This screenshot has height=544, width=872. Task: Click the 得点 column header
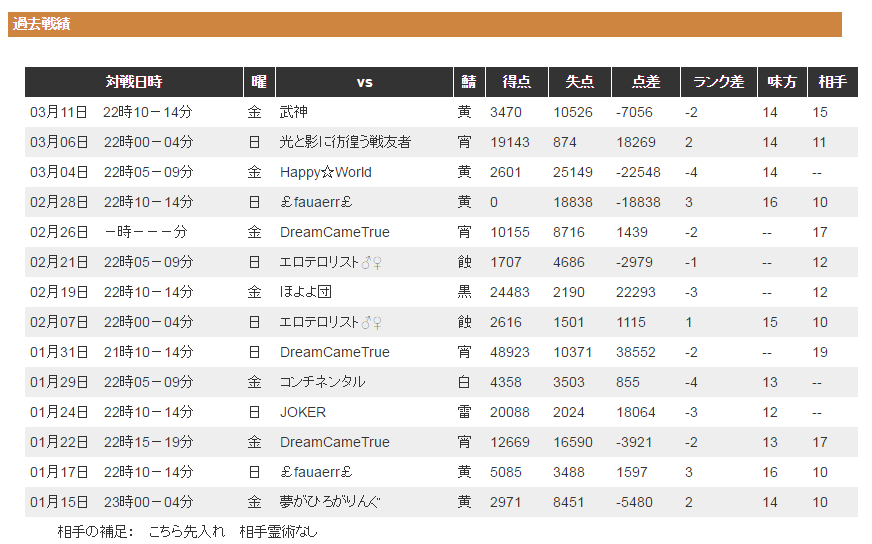[517, 82]
